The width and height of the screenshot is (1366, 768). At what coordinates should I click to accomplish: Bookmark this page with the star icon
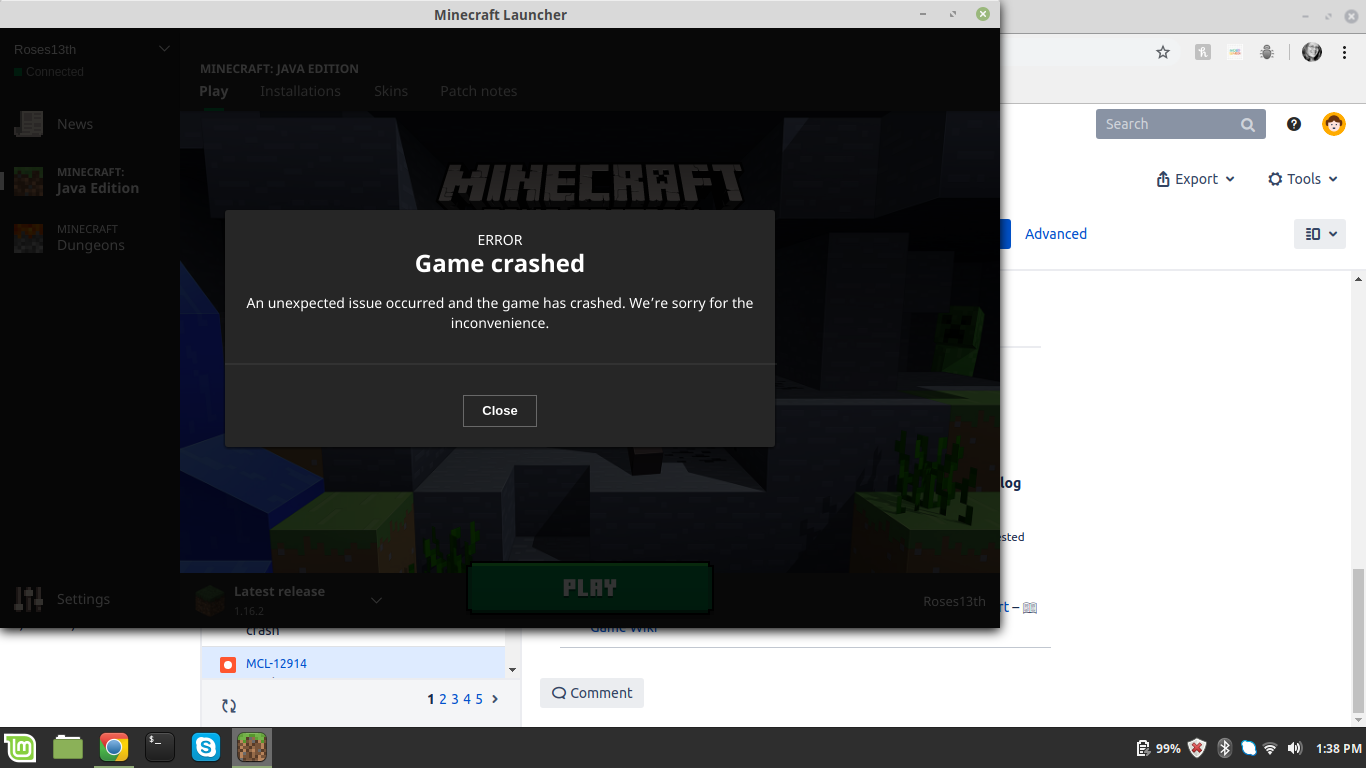[1163, 53]
